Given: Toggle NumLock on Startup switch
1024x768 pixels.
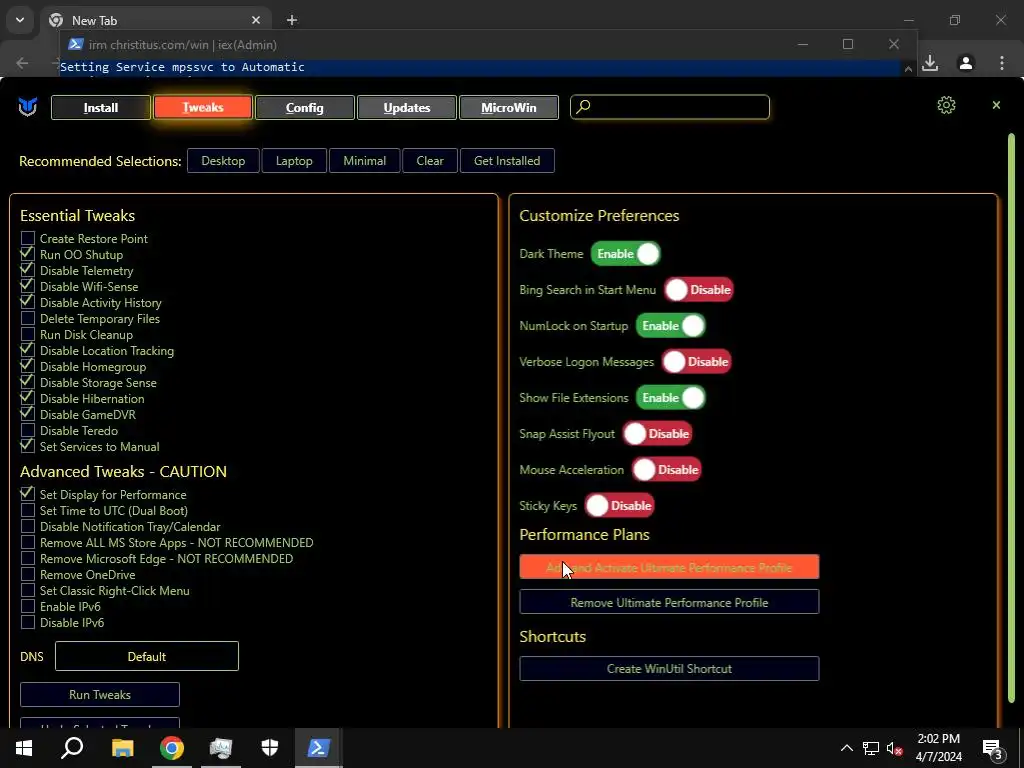Looking at the screenshot, I should pyautogui.click(x=671, y=325).
